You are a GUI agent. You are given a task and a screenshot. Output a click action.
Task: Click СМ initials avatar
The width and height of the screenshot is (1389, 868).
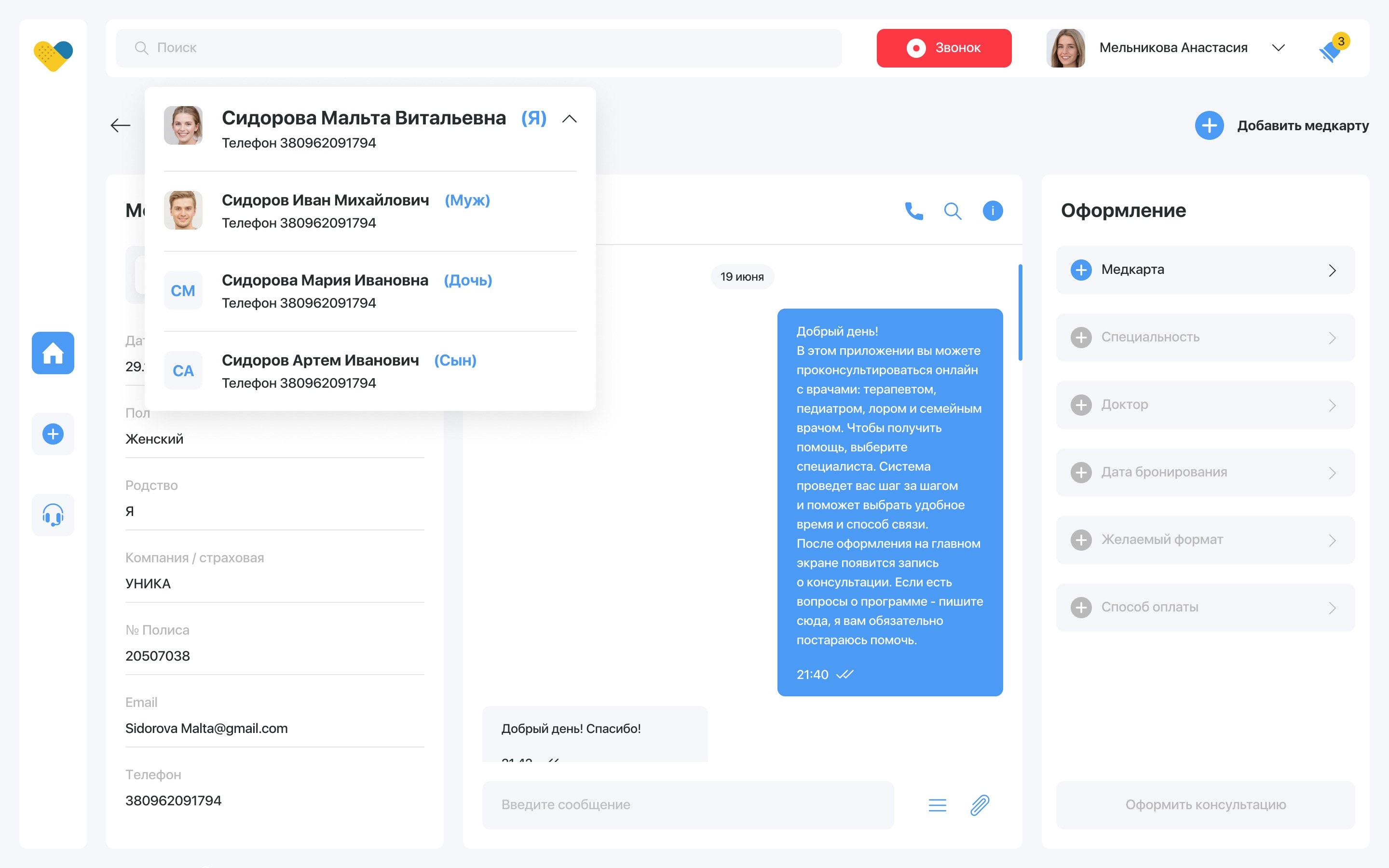(x=183, y=290)
